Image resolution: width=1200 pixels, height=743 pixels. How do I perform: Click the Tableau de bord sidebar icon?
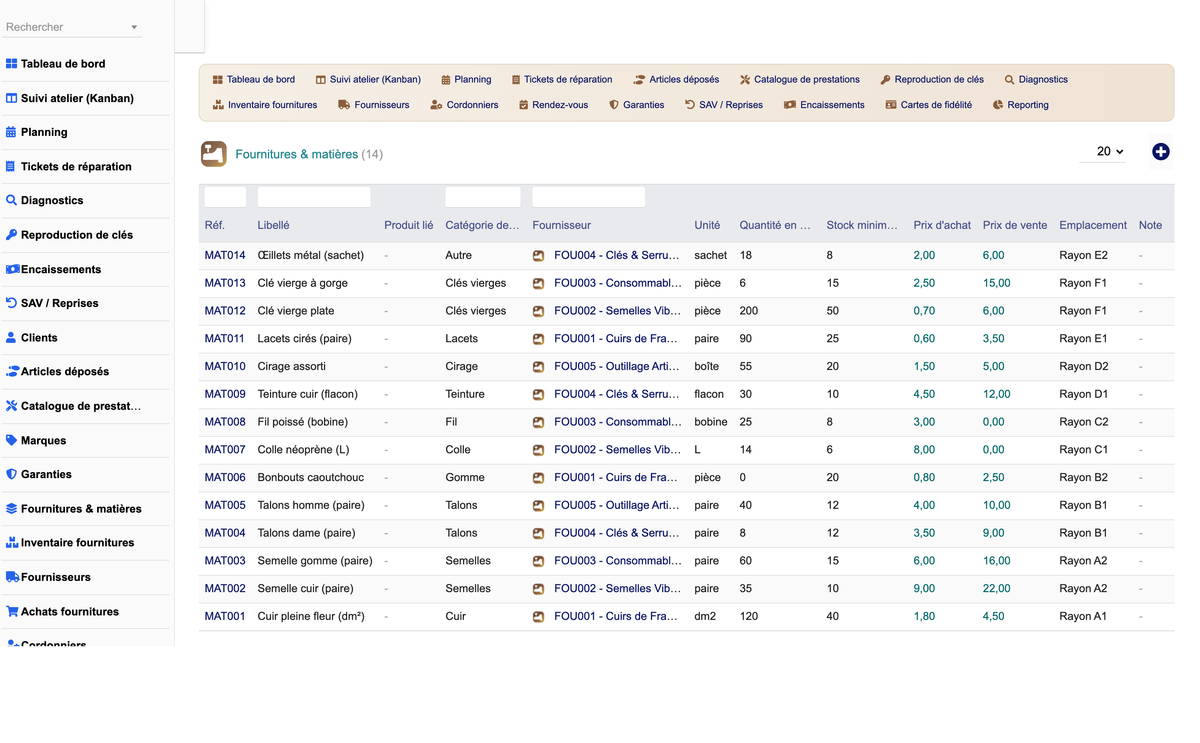pyautogui.click(x=12, y=64)
